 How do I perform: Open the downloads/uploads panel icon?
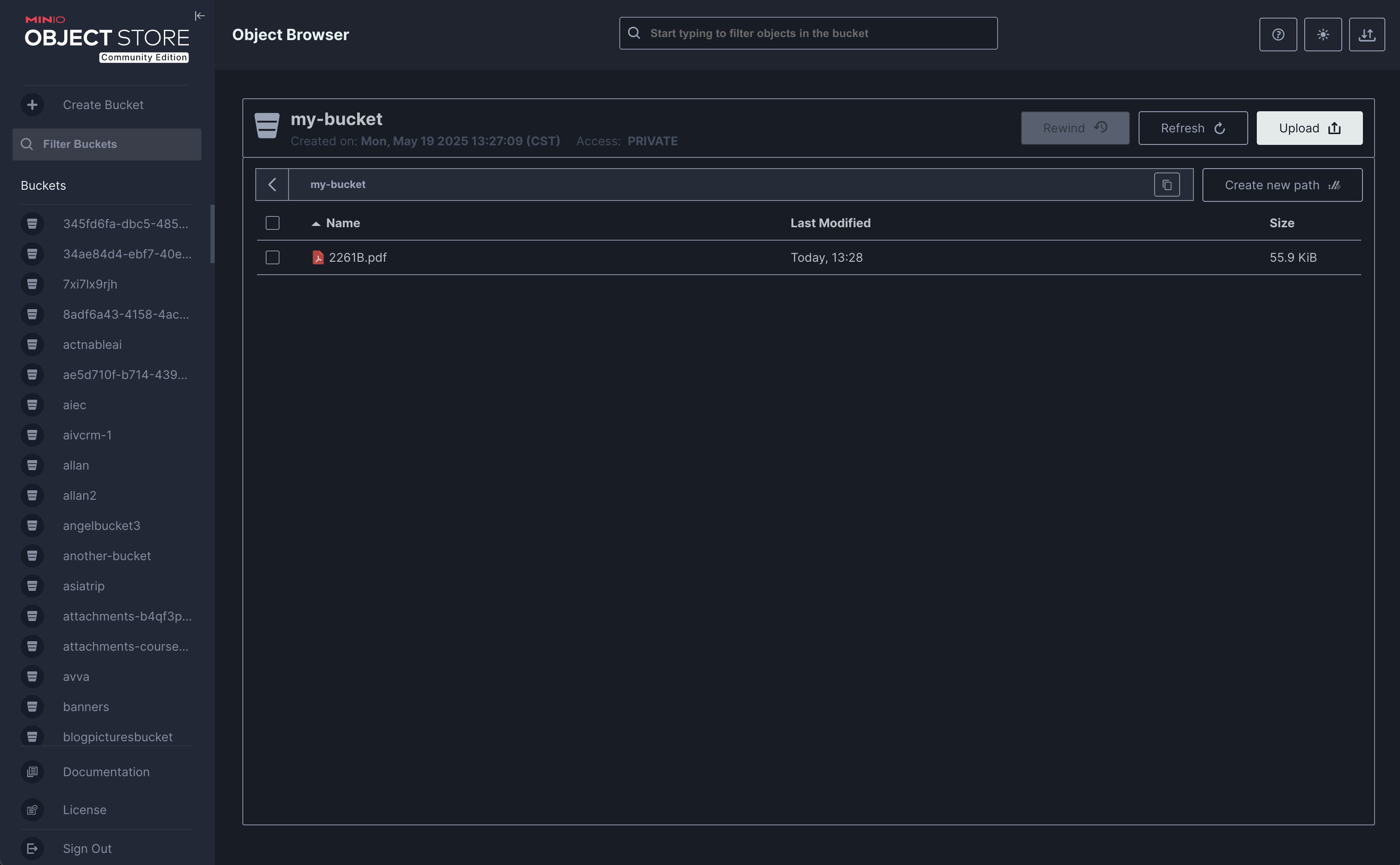(x=1366, y=34)
